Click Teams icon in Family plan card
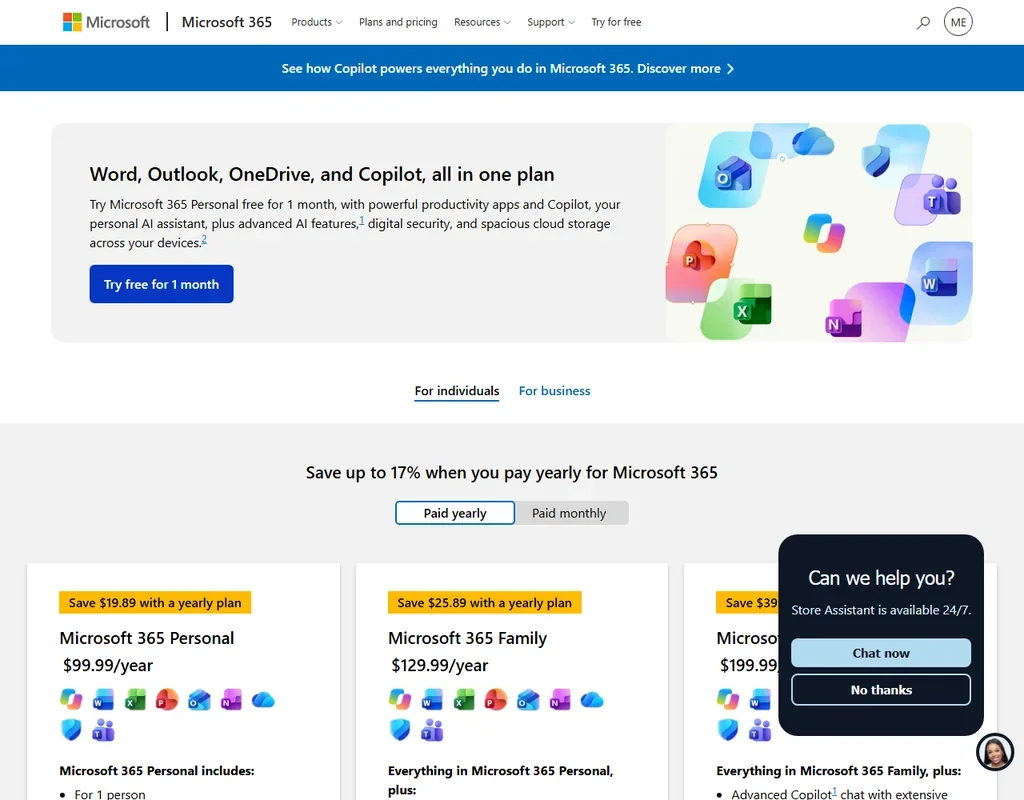 (432, 729)
